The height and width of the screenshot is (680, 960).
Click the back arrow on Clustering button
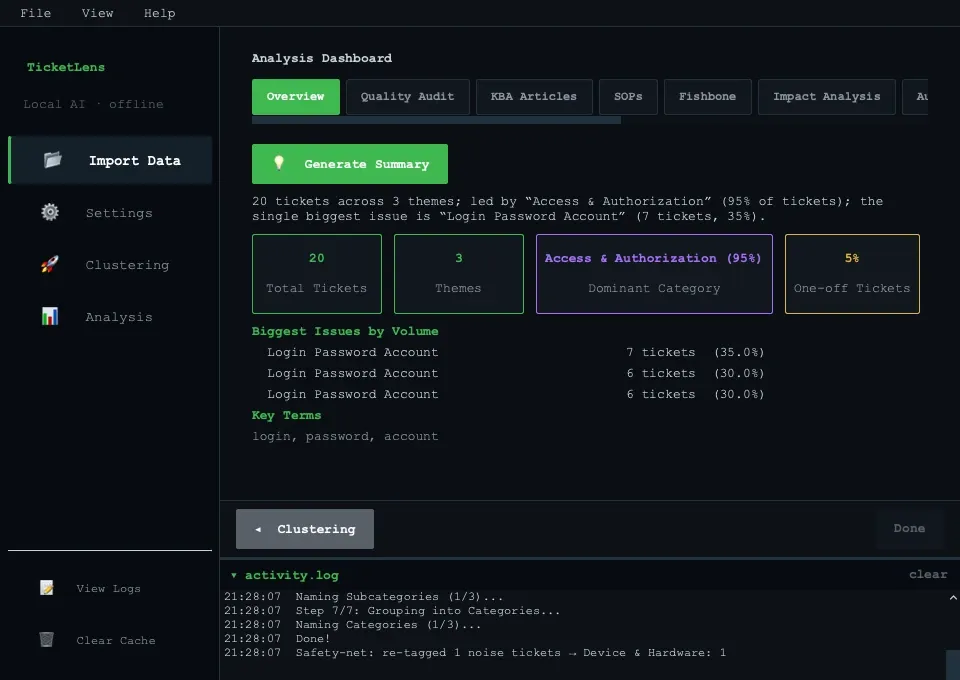pyautogui.click(x=258, y=529)
